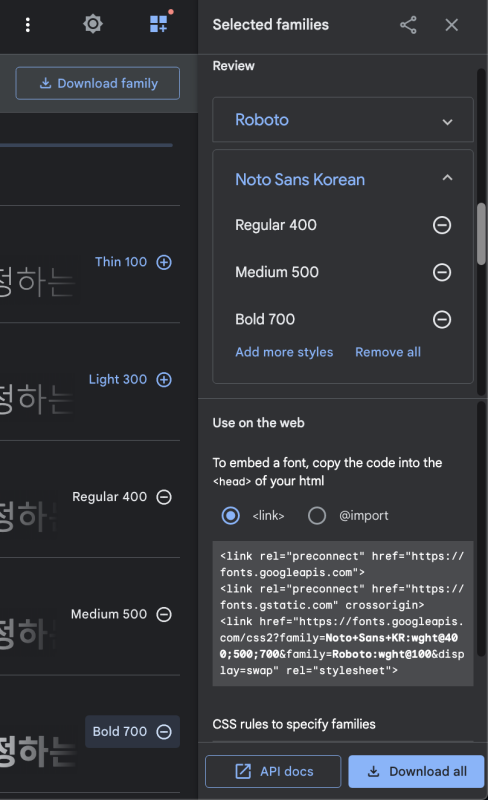This screenshot has height=800, width=488.
Task: Open the three-dot more options menu
Action: click(x=28, y=24)
